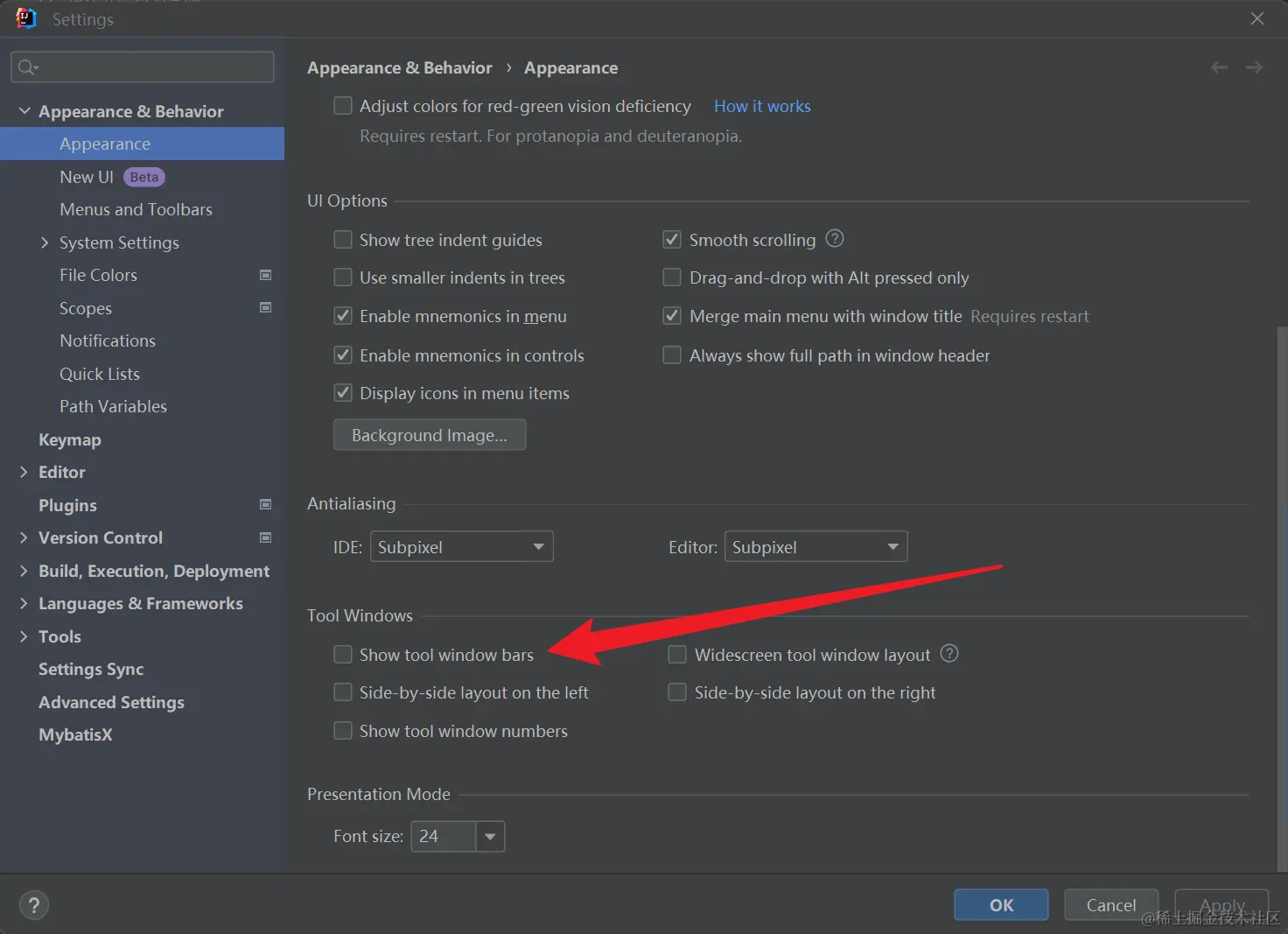
Task: Open Presentation Mode font size dropdown
Action: [490, 836]
